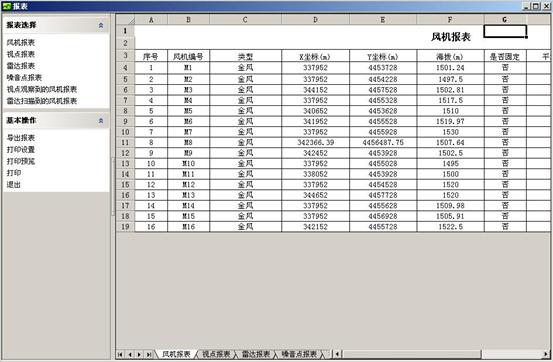Switch to the 视点报表 sheet tab
553x362 pixels.
click(216, 354)
